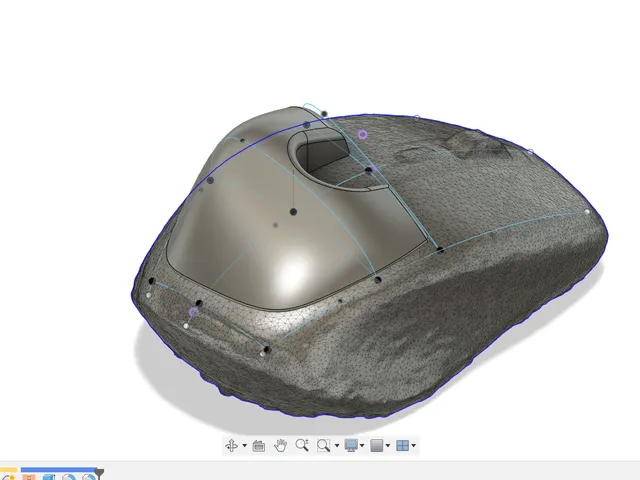Open Display Settings monitor icon
This screenshot has height=480, width=640.
click(x=351, y=445)
